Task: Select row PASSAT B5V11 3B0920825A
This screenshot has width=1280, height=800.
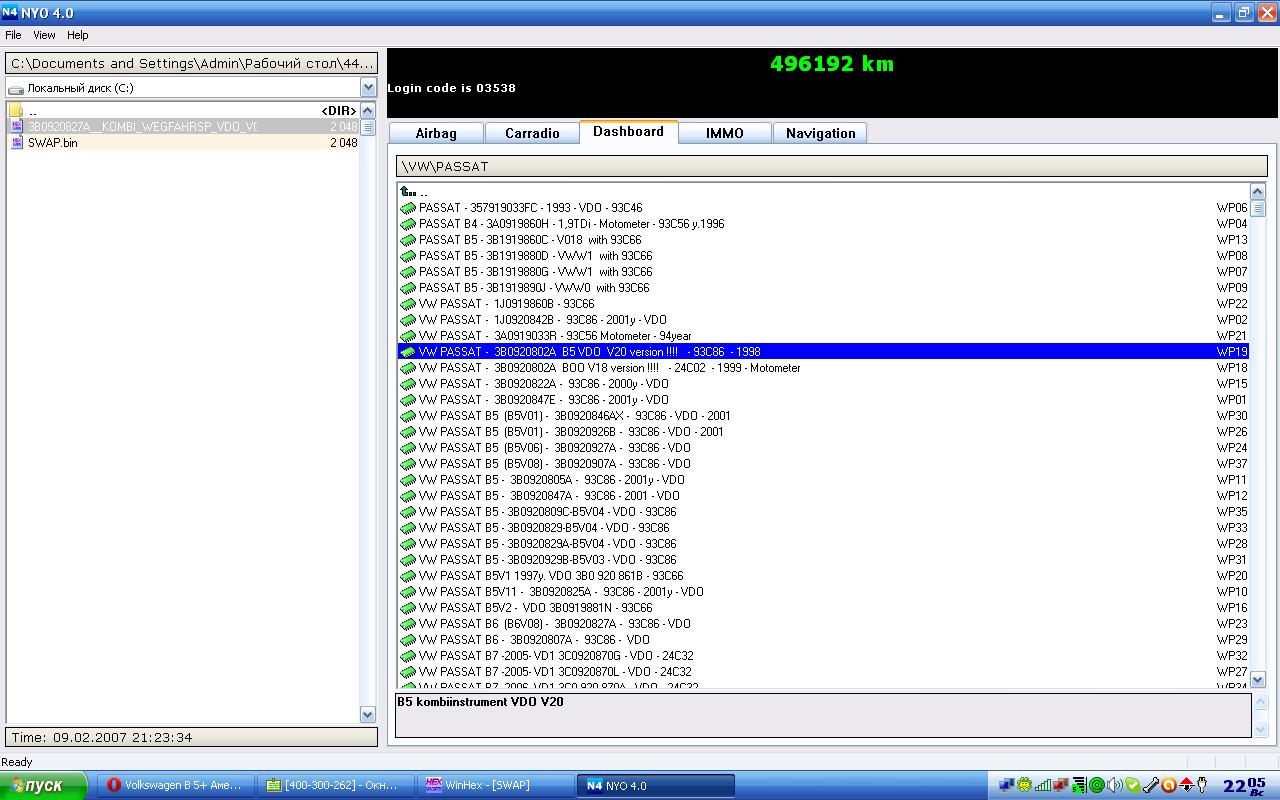Action: tap(823, 592)
